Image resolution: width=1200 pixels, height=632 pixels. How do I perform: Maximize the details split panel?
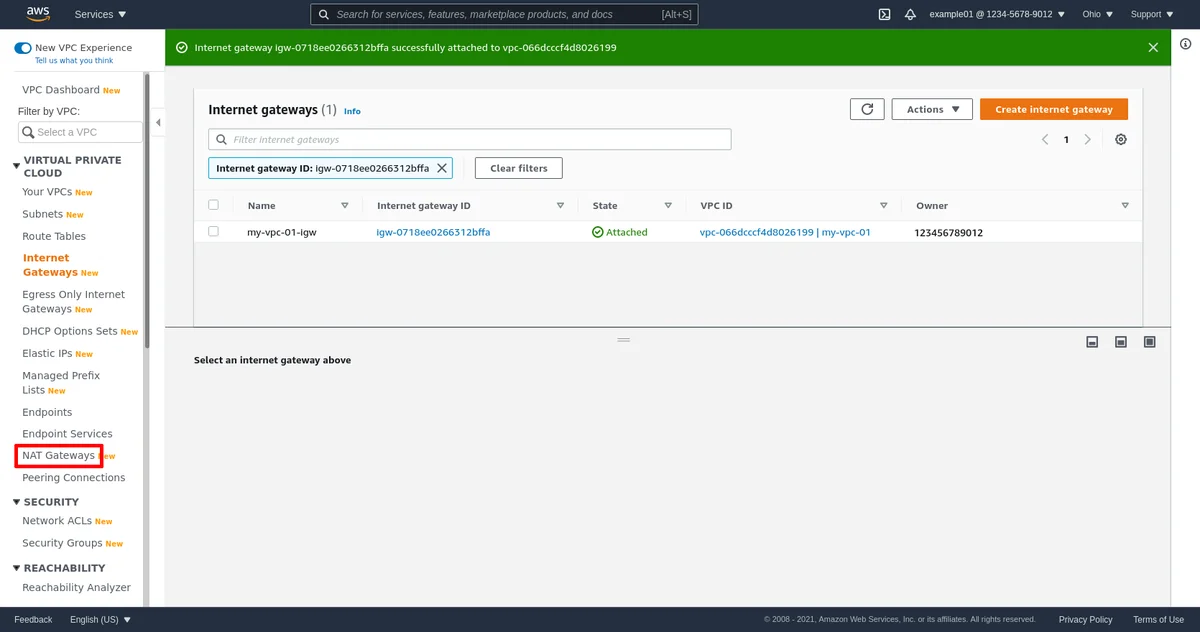(x=1149, y=342)
